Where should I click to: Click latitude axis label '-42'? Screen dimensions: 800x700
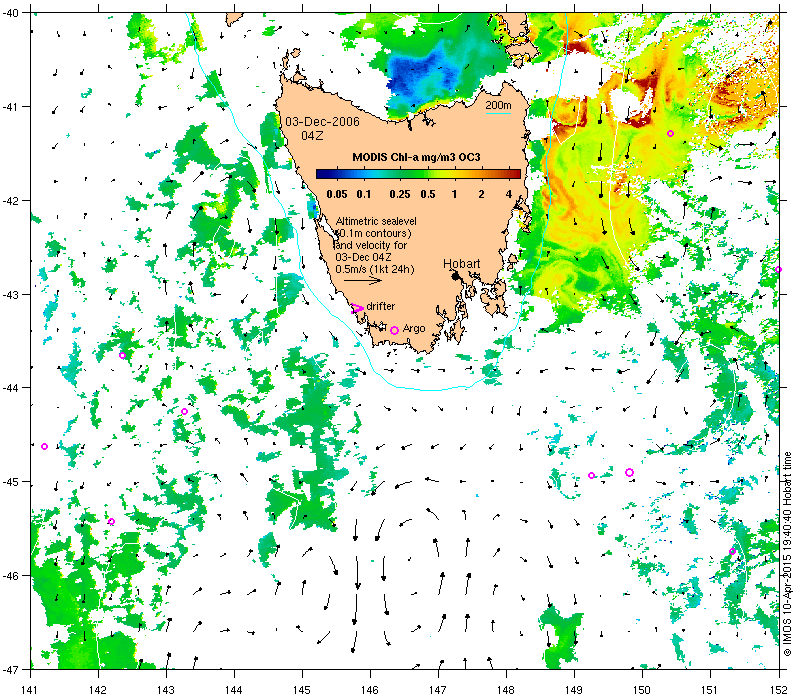click(x=11, y=201)
